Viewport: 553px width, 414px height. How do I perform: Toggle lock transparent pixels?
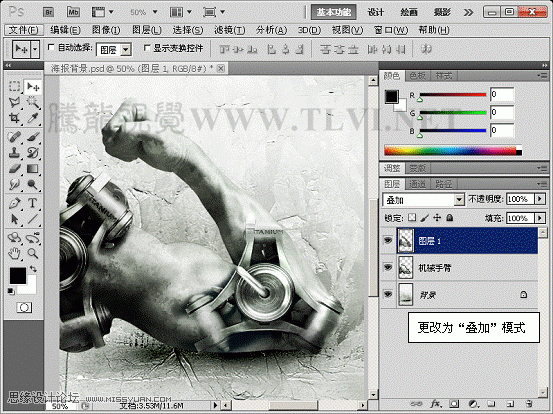(x=412, y=218)
